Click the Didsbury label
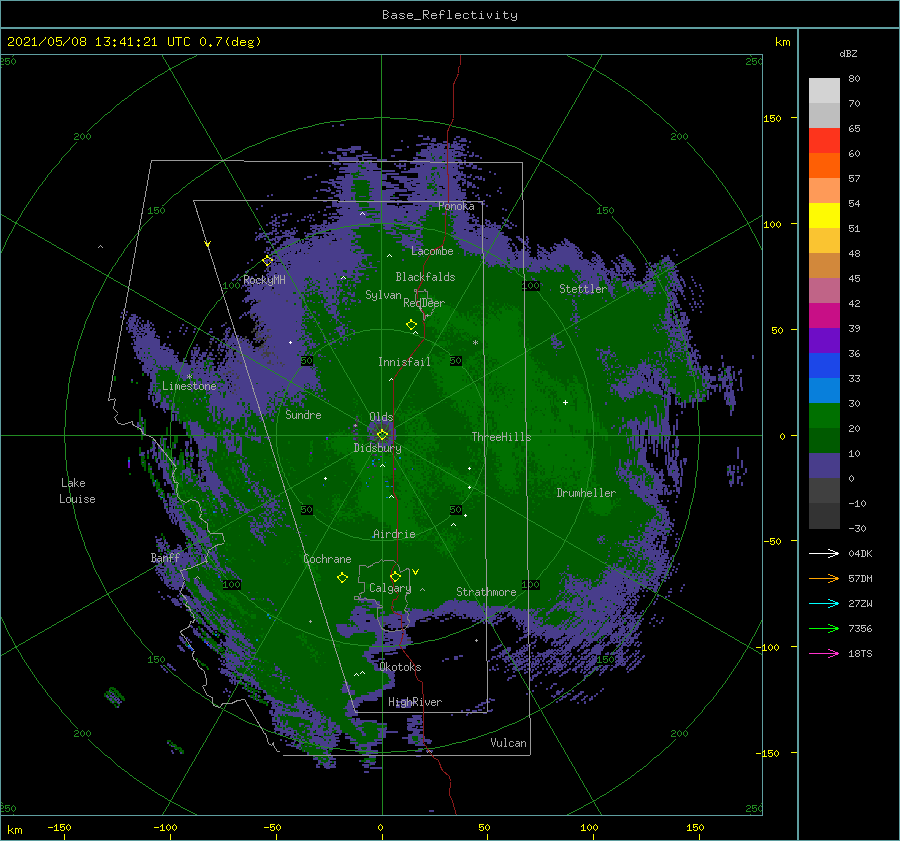 click(x=378, y=448)
